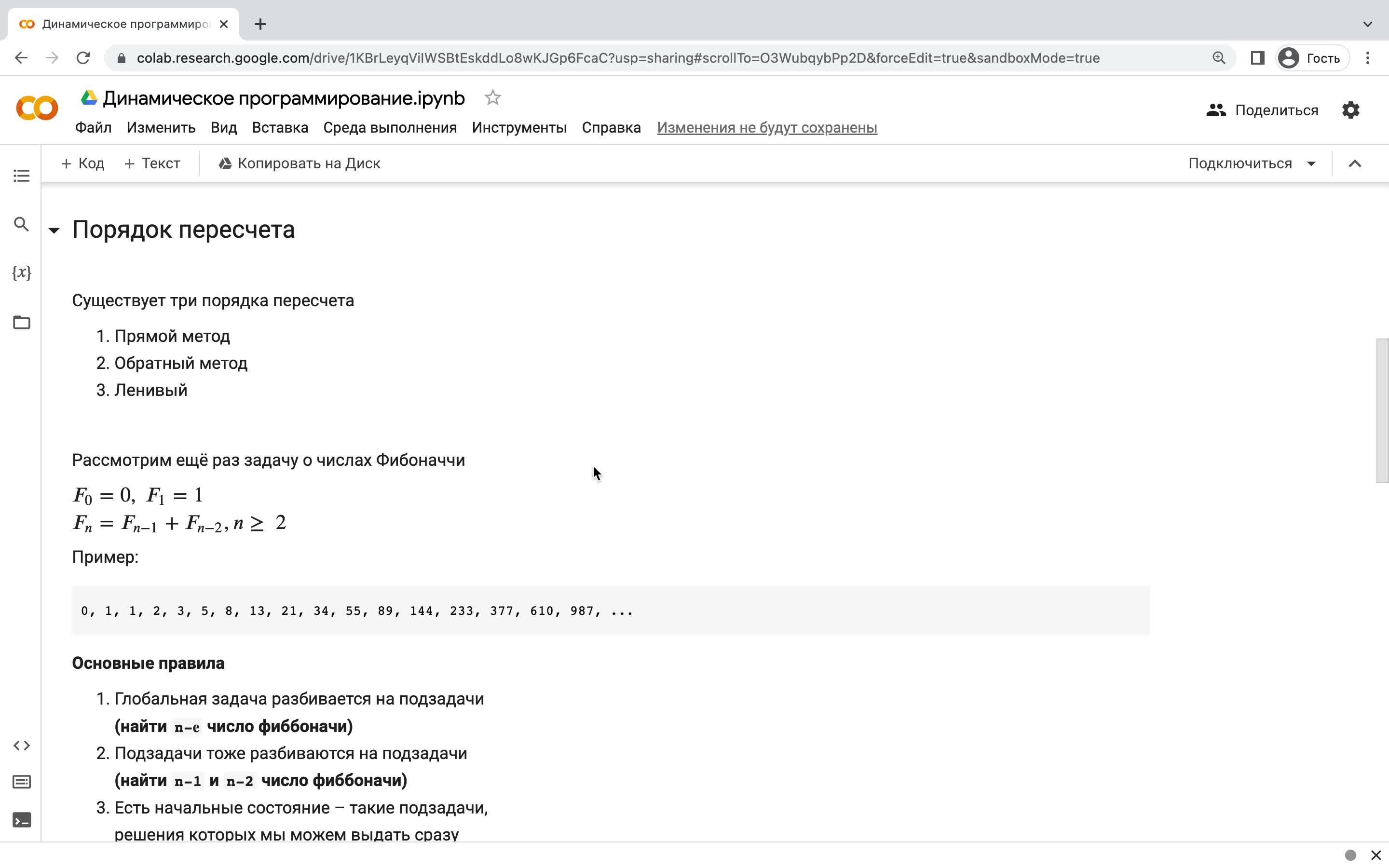
Task: Open the Файл menu
Action: coord(93,127)
